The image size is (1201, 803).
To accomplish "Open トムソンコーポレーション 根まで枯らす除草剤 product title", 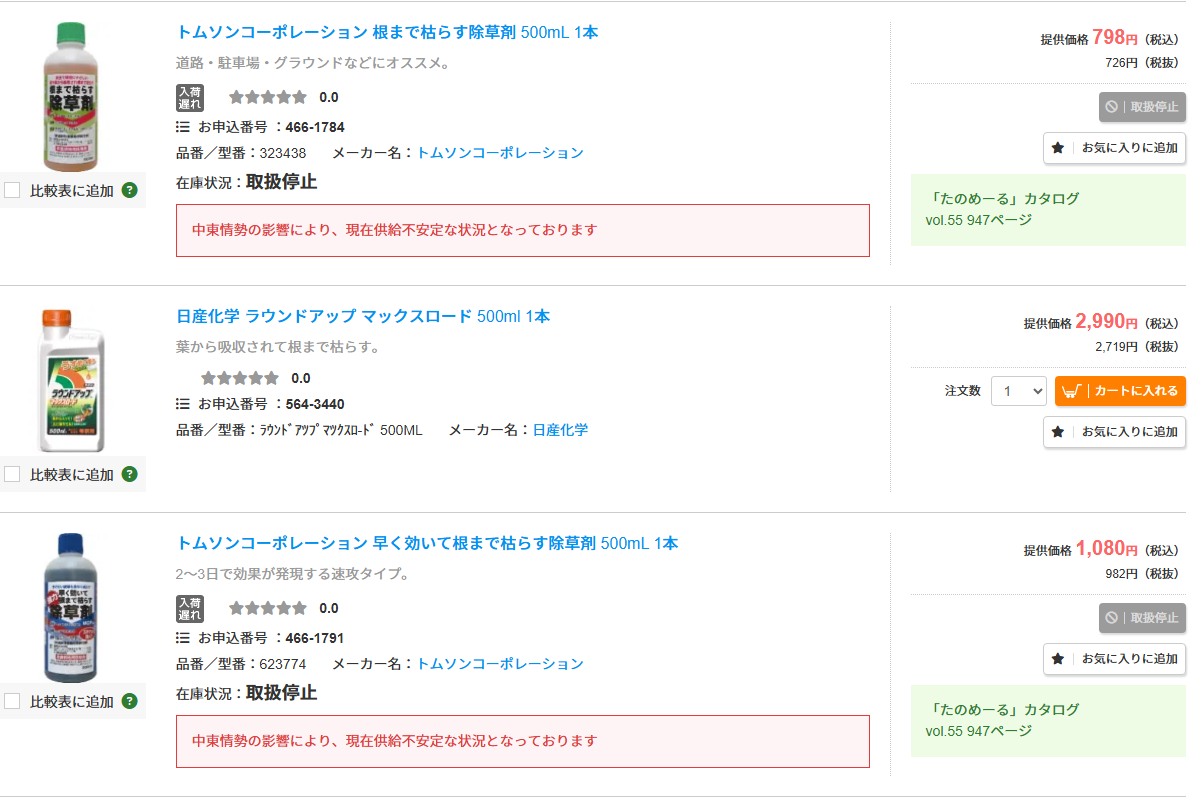I will [x=387, y=32].
